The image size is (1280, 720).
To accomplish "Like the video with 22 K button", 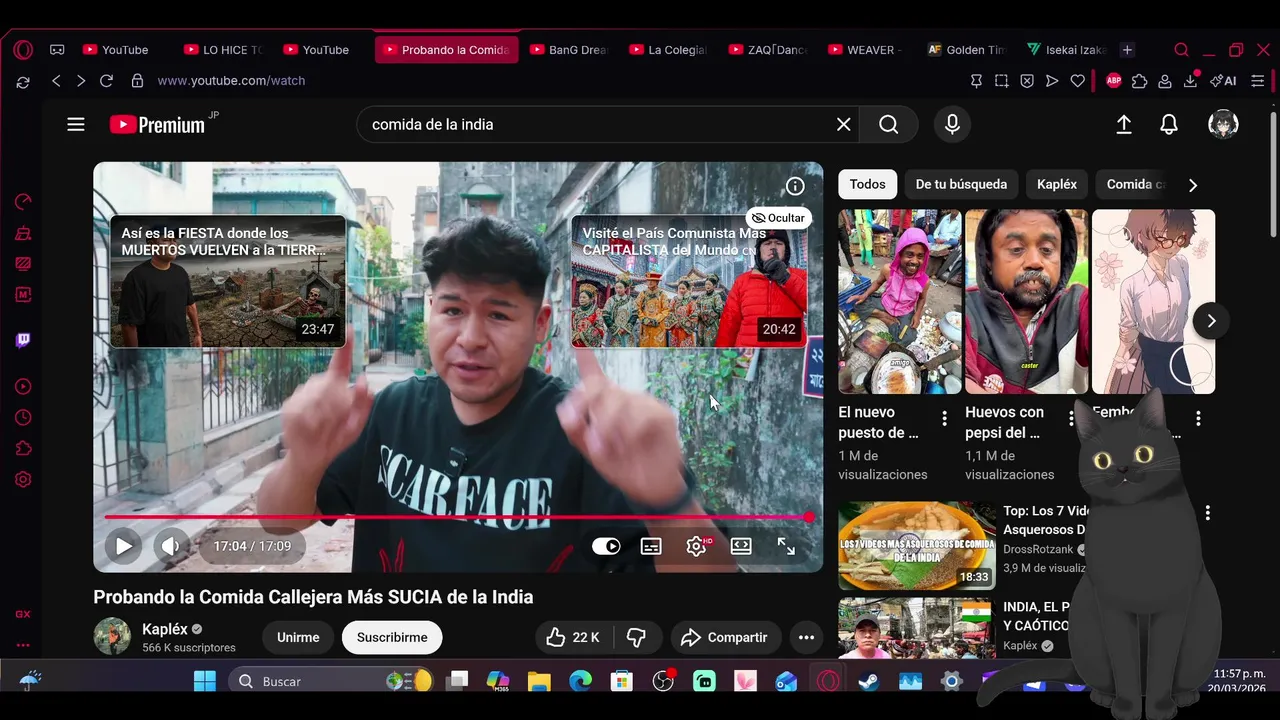I will pos(573,637).
